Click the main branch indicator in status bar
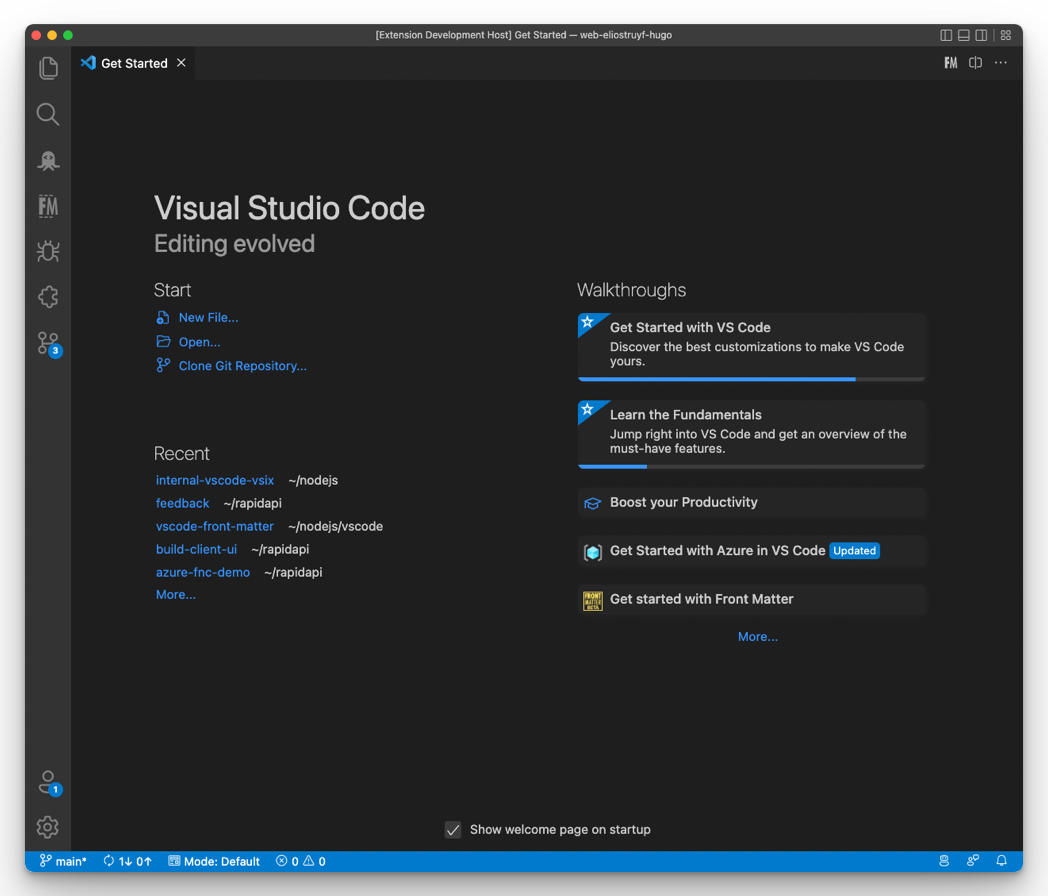The width and height of the screenshot is (1048, 896). pos(62,860)
